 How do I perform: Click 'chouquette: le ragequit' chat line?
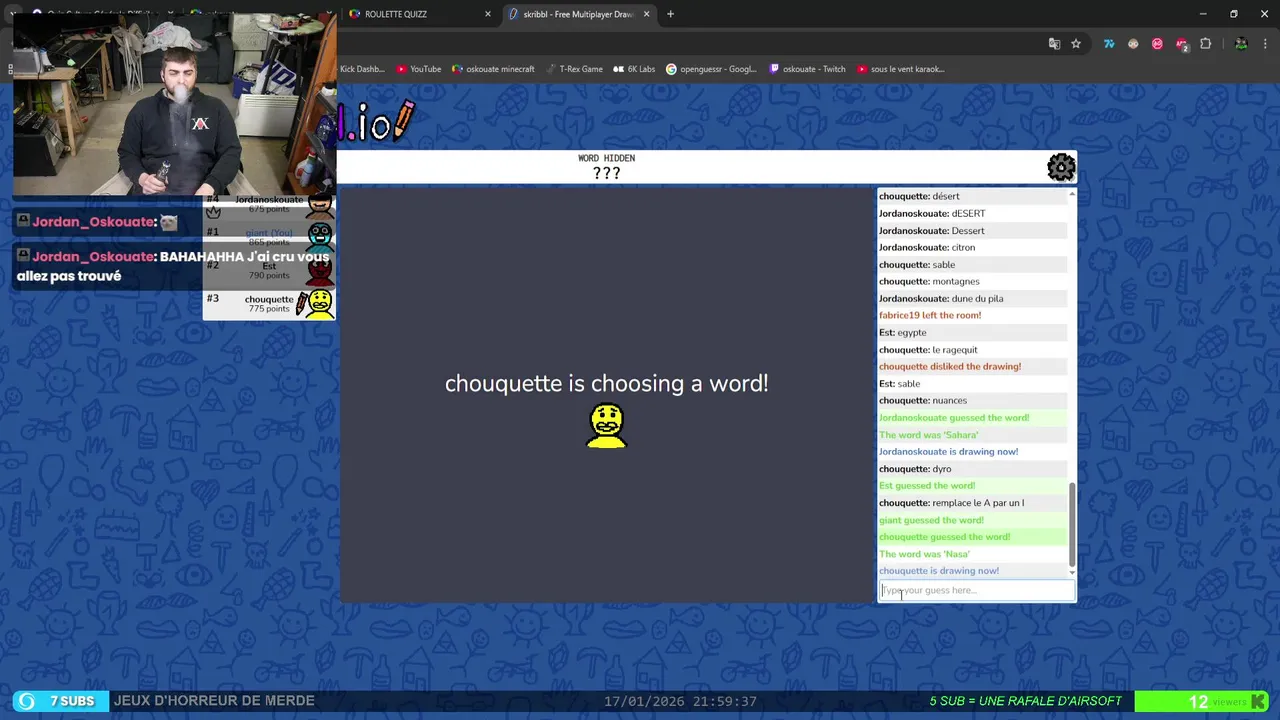coord(928,350)
